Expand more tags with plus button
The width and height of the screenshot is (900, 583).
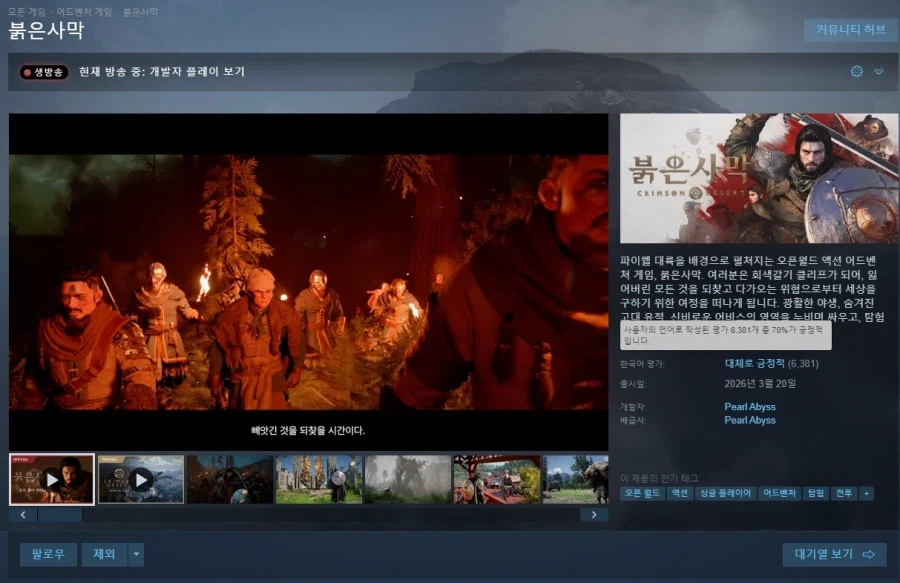click(x=866, y=493)
